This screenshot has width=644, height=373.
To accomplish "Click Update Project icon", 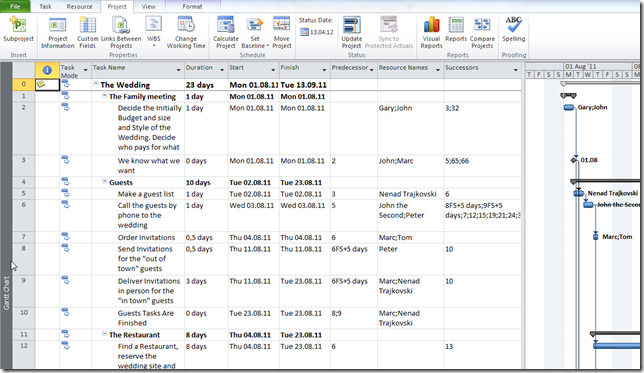I will [x=352, y=25].
